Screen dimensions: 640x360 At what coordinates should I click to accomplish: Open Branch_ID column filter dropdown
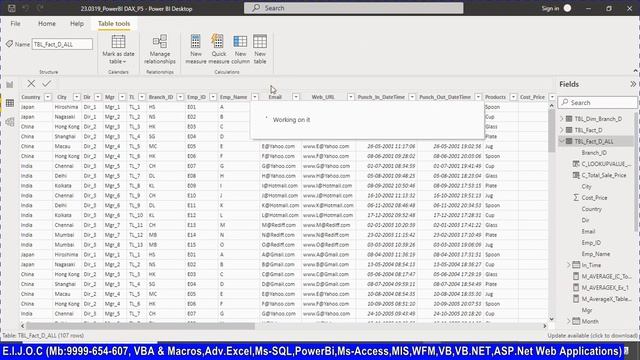[x=180, y=97]
